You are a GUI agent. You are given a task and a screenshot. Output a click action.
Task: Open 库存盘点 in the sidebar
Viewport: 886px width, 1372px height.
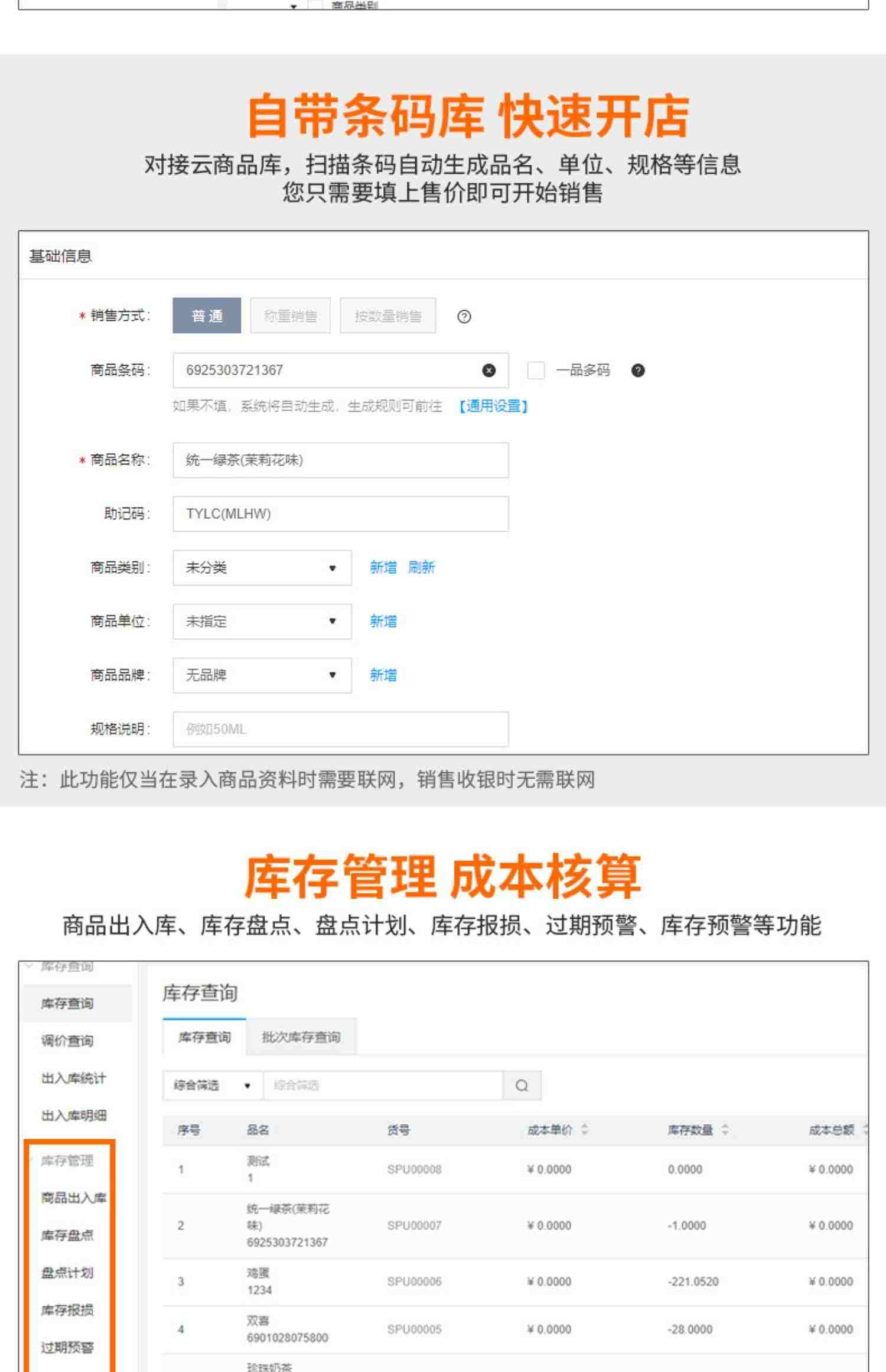click(67, 1235)
